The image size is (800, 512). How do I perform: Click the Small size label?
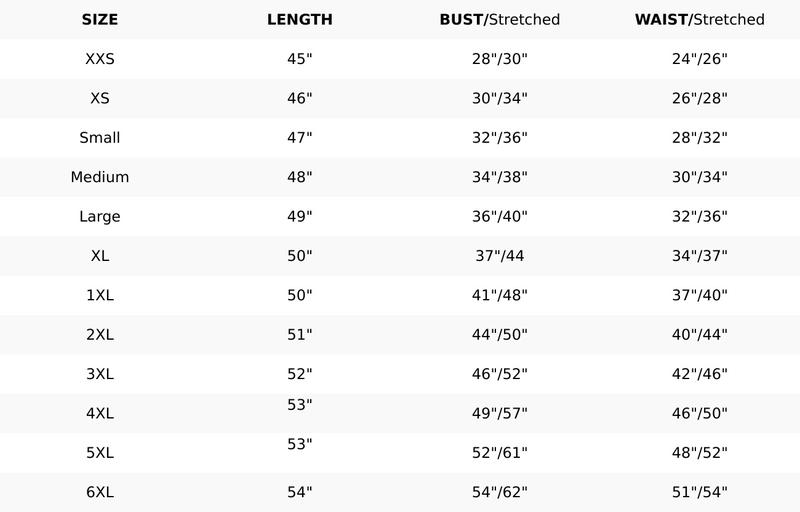point(100,138)
